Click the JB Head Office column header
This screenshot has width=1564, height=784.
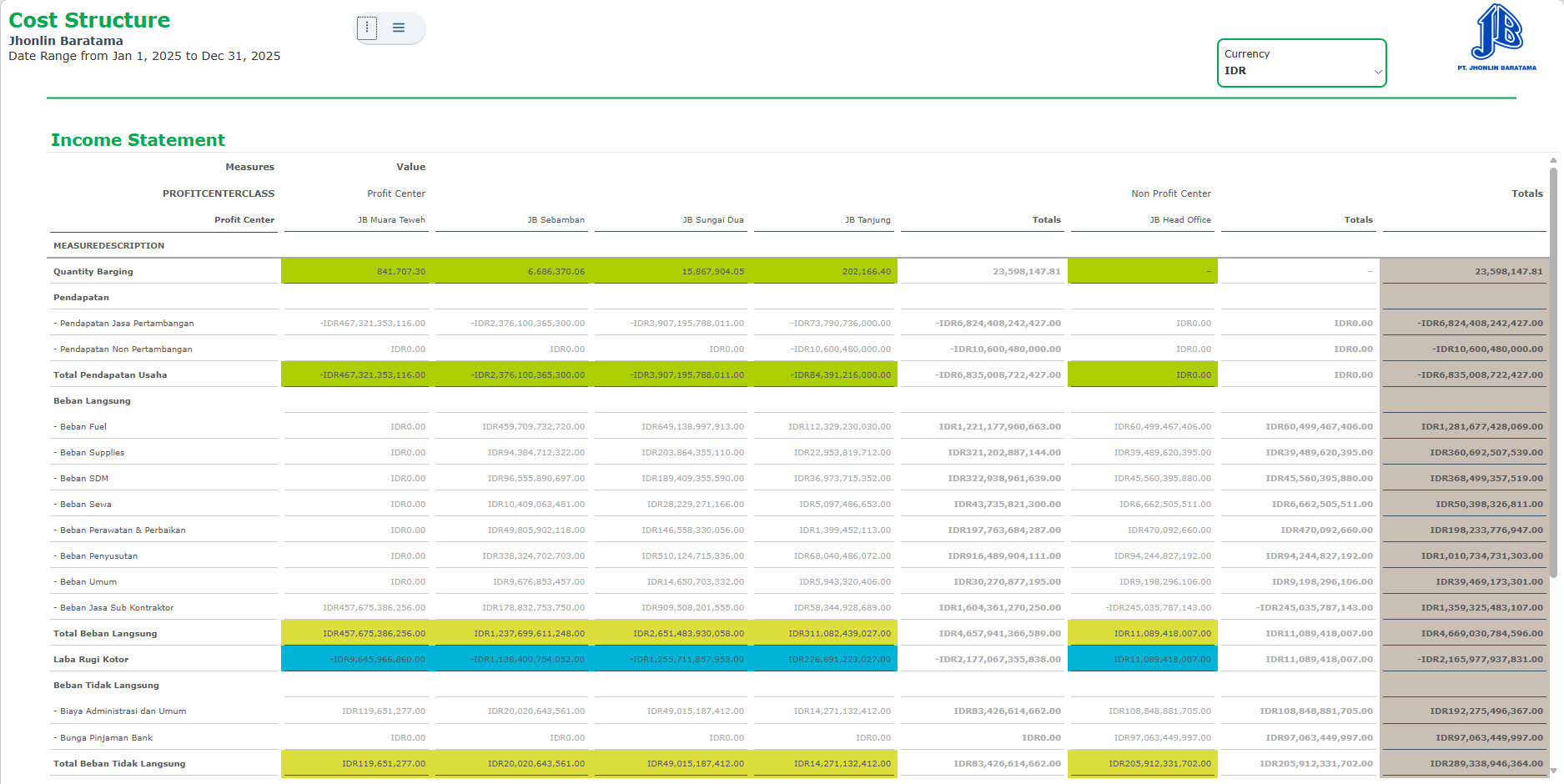pyautogui.click(x=1180, y=220)
